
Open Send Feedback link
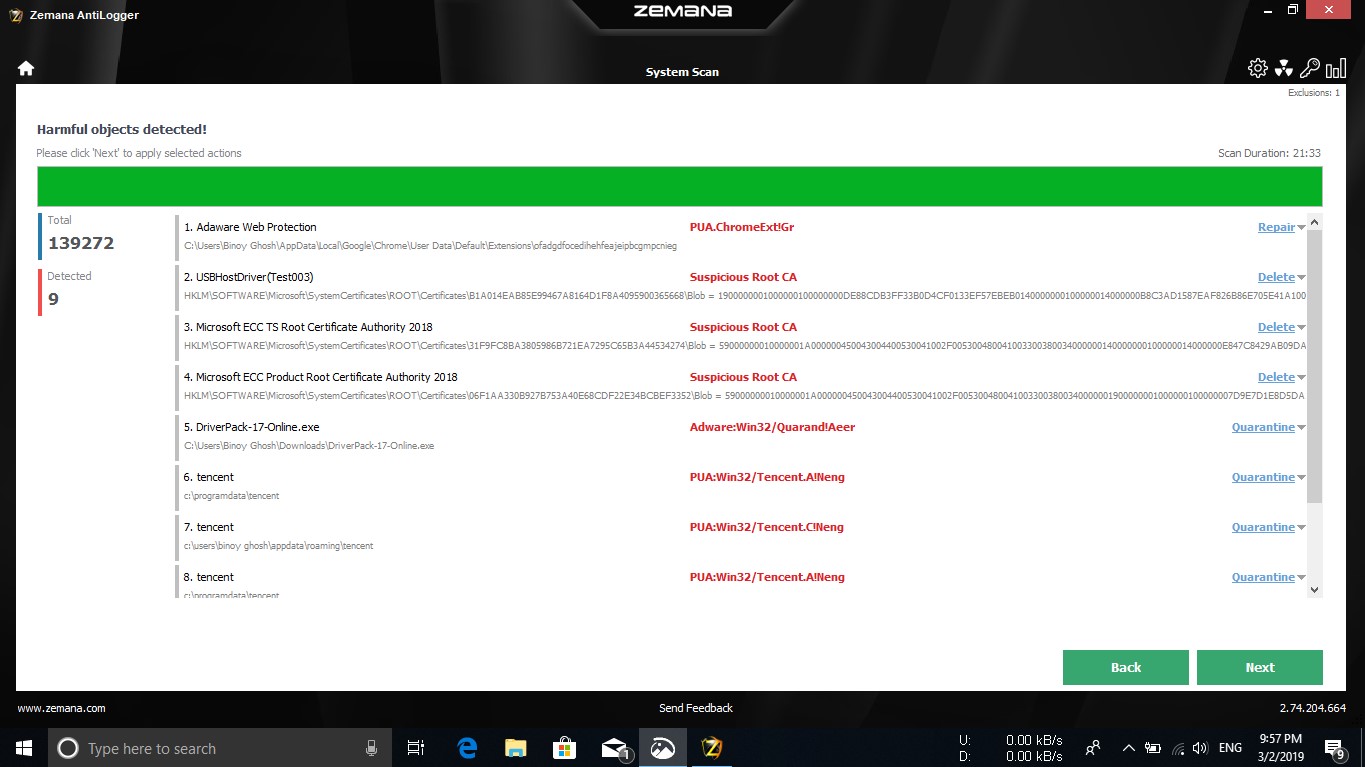696,708
